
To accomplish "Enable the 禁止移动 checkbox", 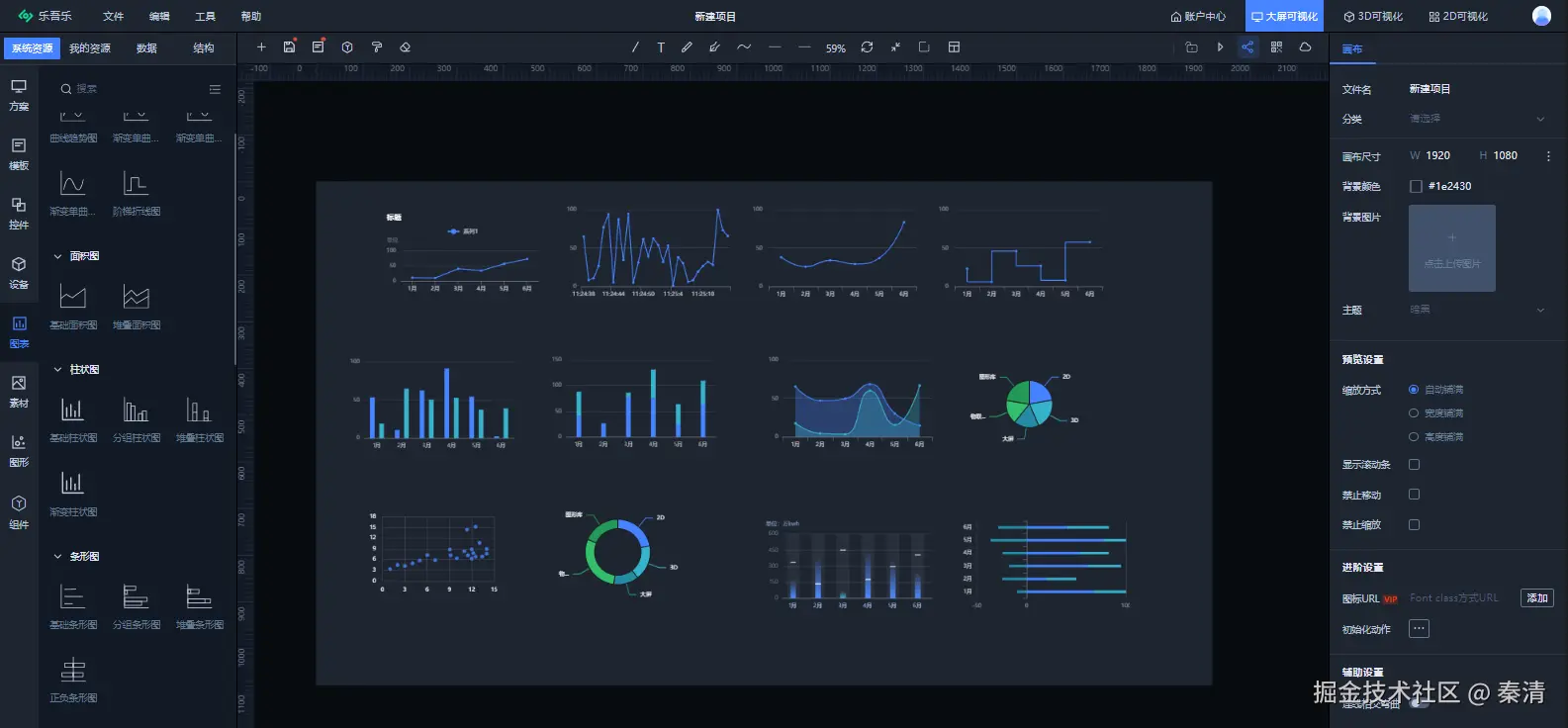I will (x=1415, y=495).
